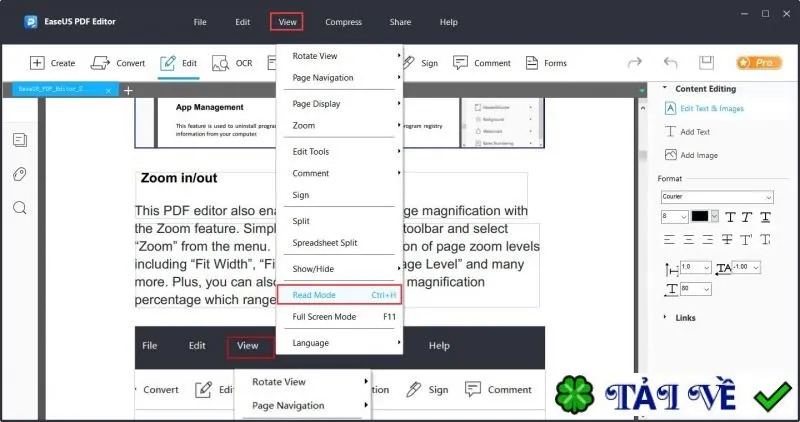Click the orange Pro upgrade button
This screenshot has height=422, width=800.
759,63
